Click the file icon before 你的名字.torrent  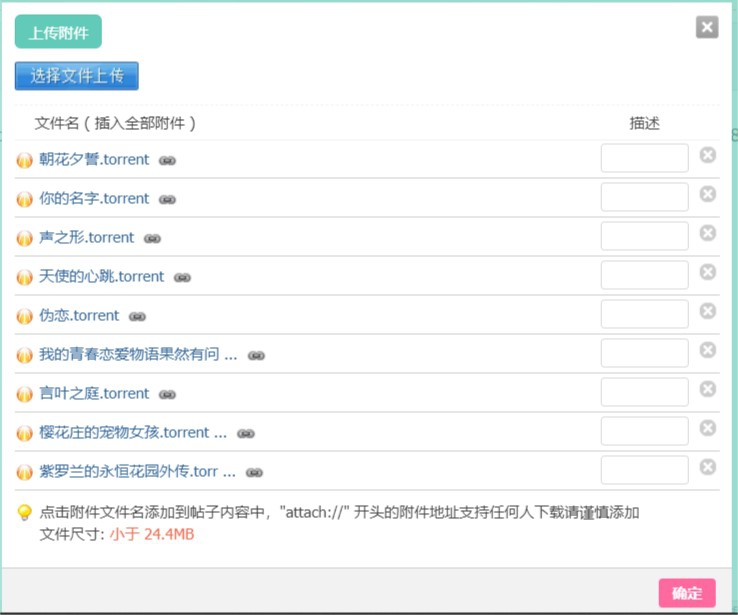coord(25,199)
